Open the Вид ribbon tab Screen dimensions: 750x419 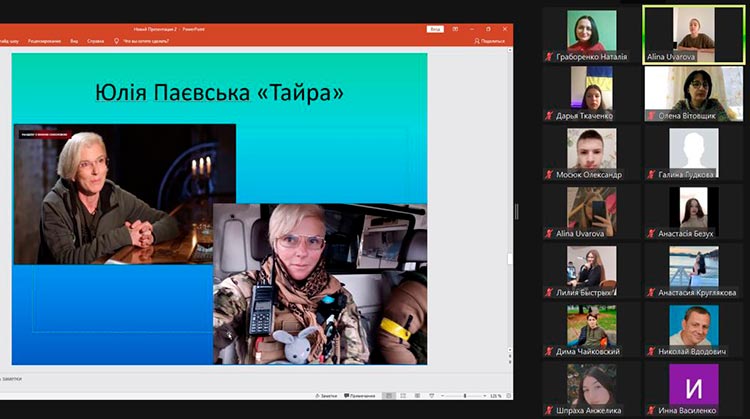coord(74,41)
